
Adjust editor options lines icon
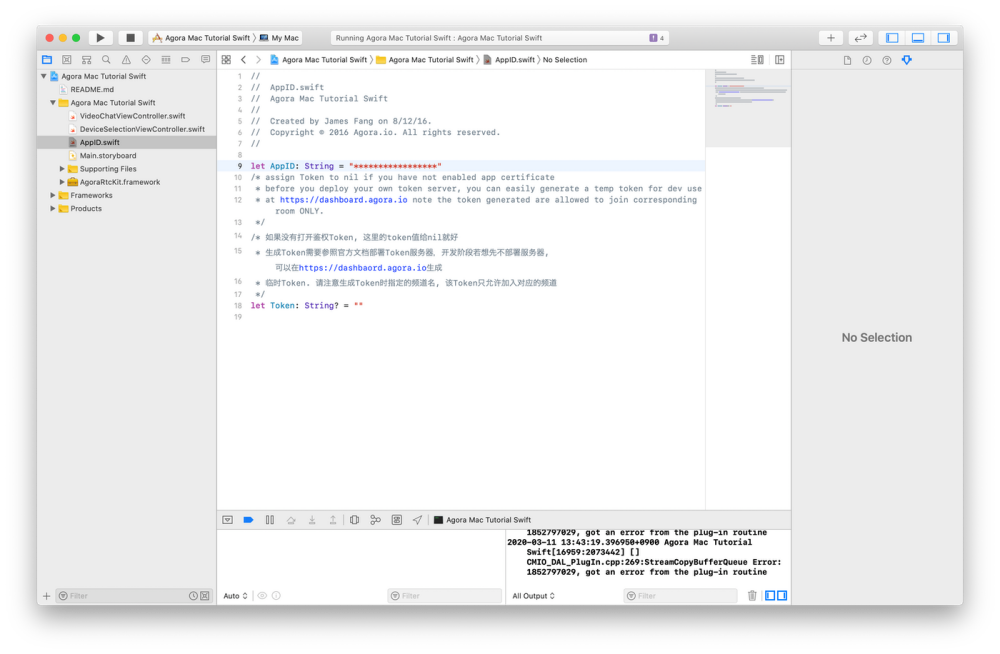tap(757, 59)
